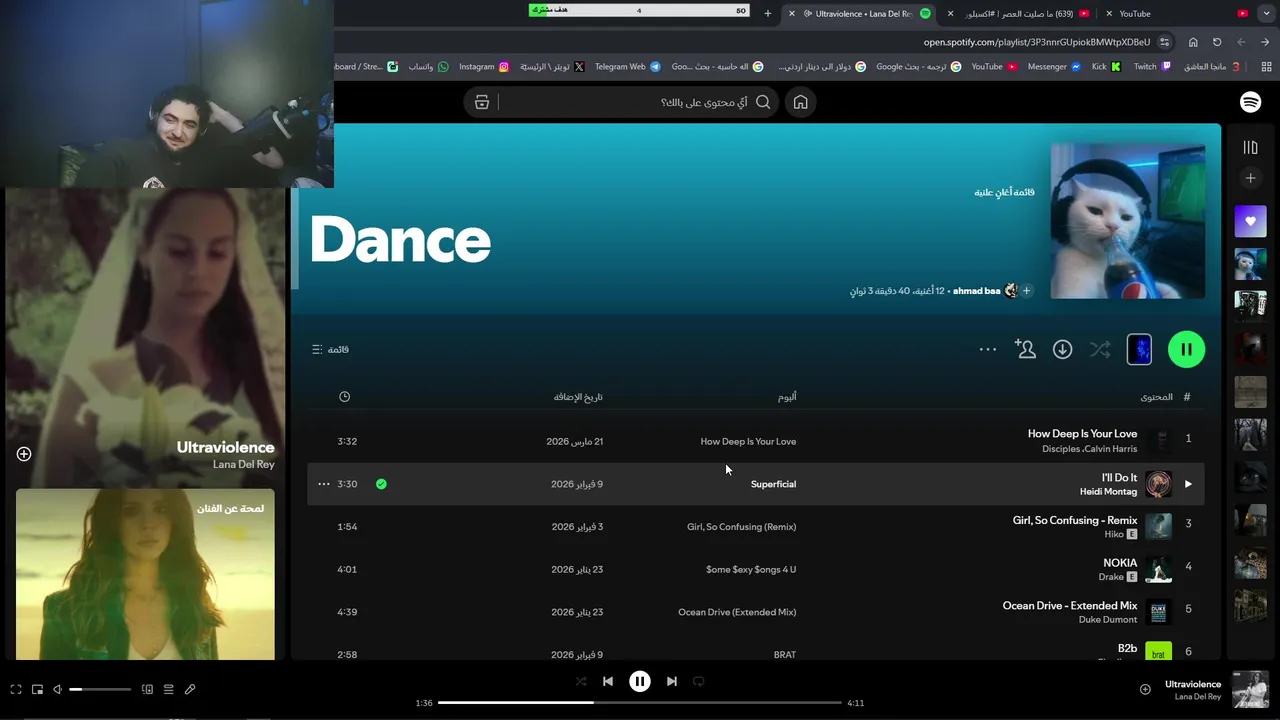The image size is (1280, 720).
Task: Open connect to a device icon
Action: coord(147,689)
